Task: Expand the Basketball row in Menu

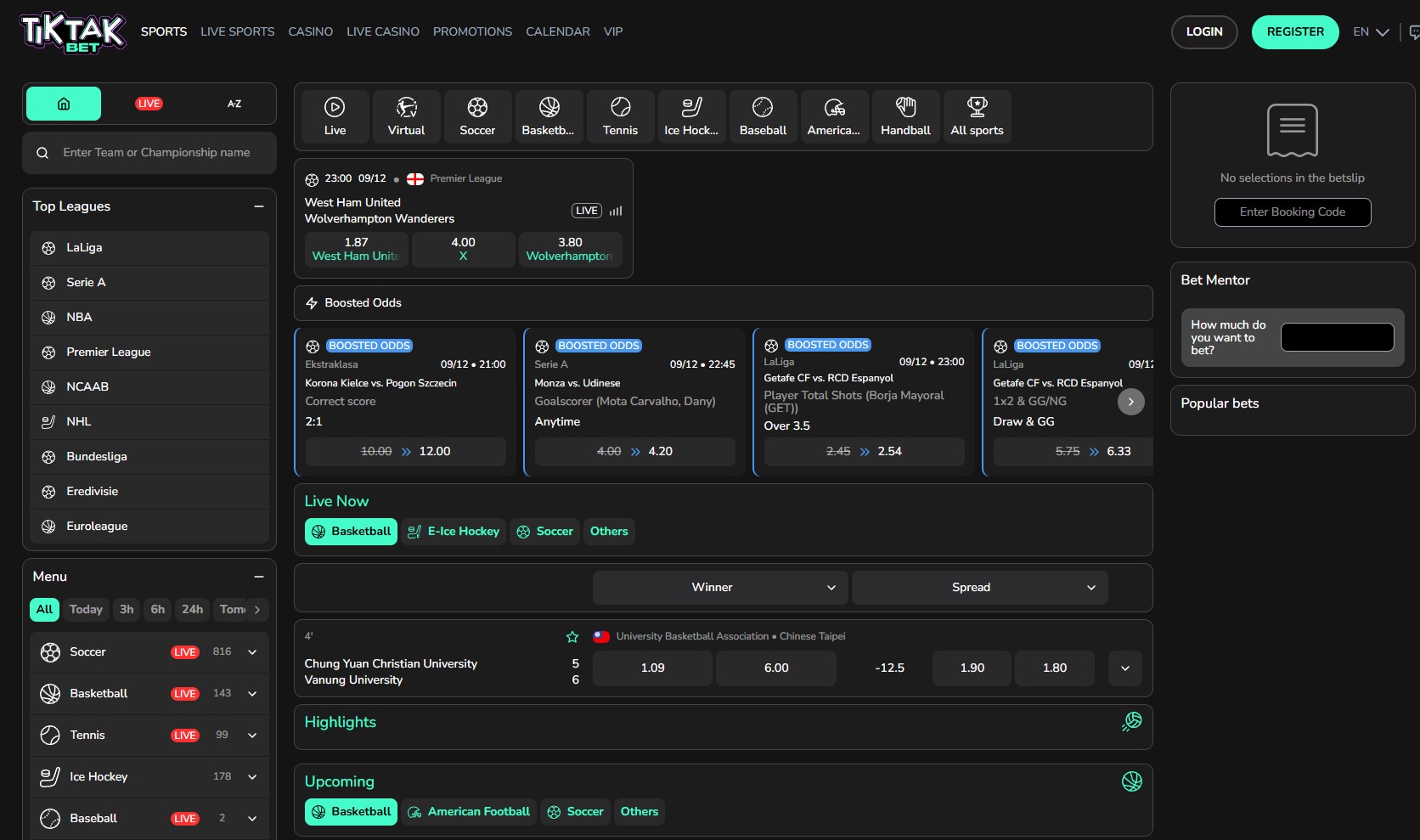Action: (252, 694)
